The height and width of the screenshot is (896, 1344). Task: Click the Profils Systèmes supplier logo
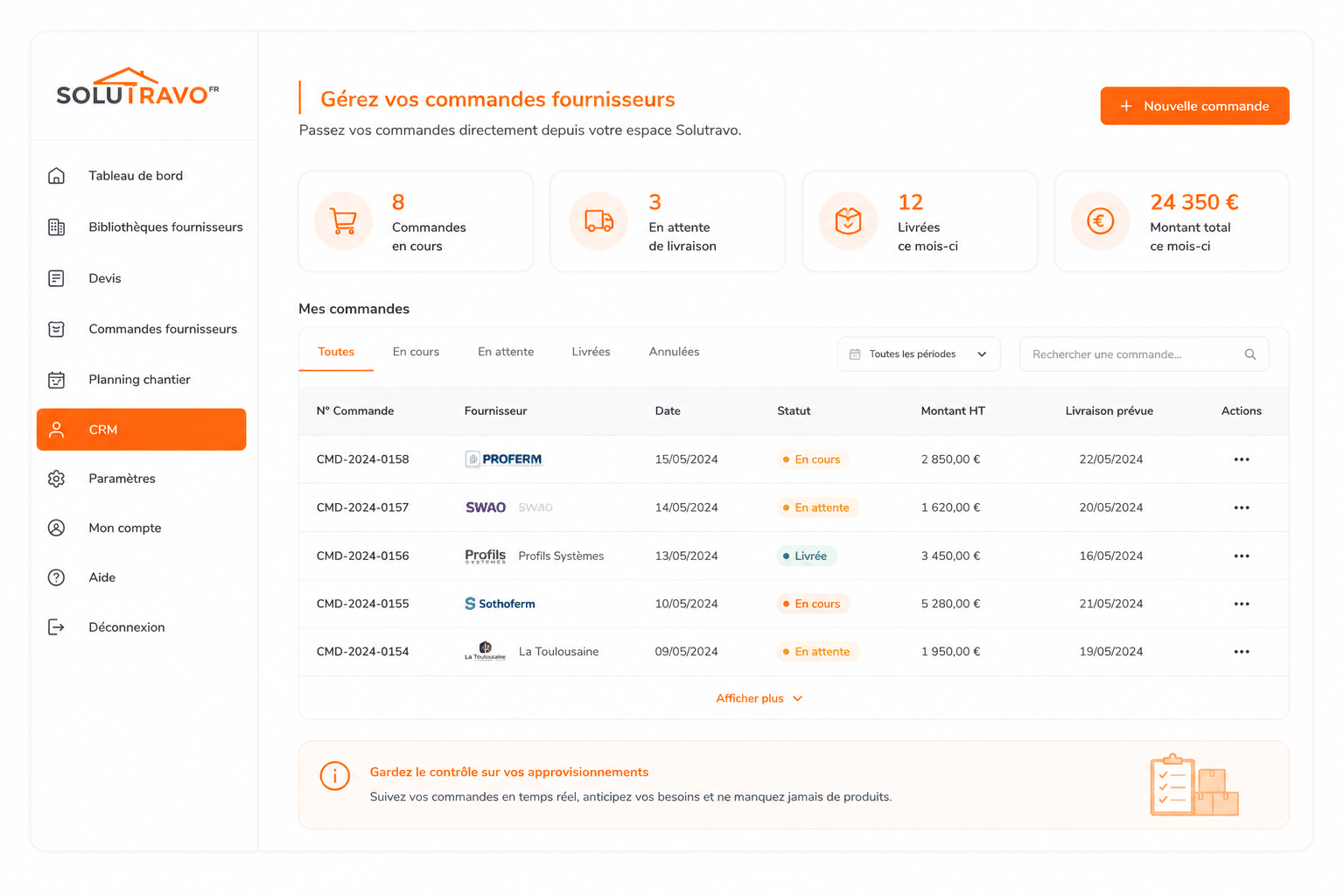point(486,556)
